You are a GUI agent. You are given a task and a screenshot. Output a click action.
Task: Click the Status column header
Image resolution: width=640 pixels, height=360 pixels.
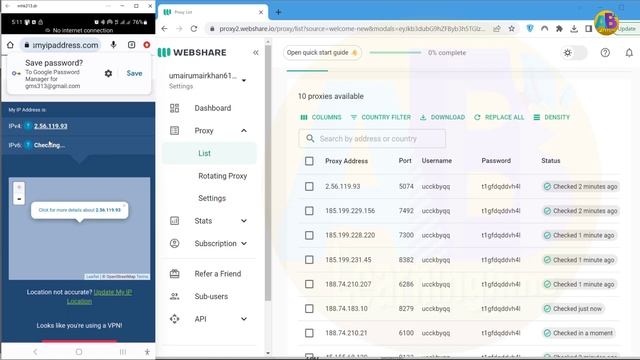point(551,161)
